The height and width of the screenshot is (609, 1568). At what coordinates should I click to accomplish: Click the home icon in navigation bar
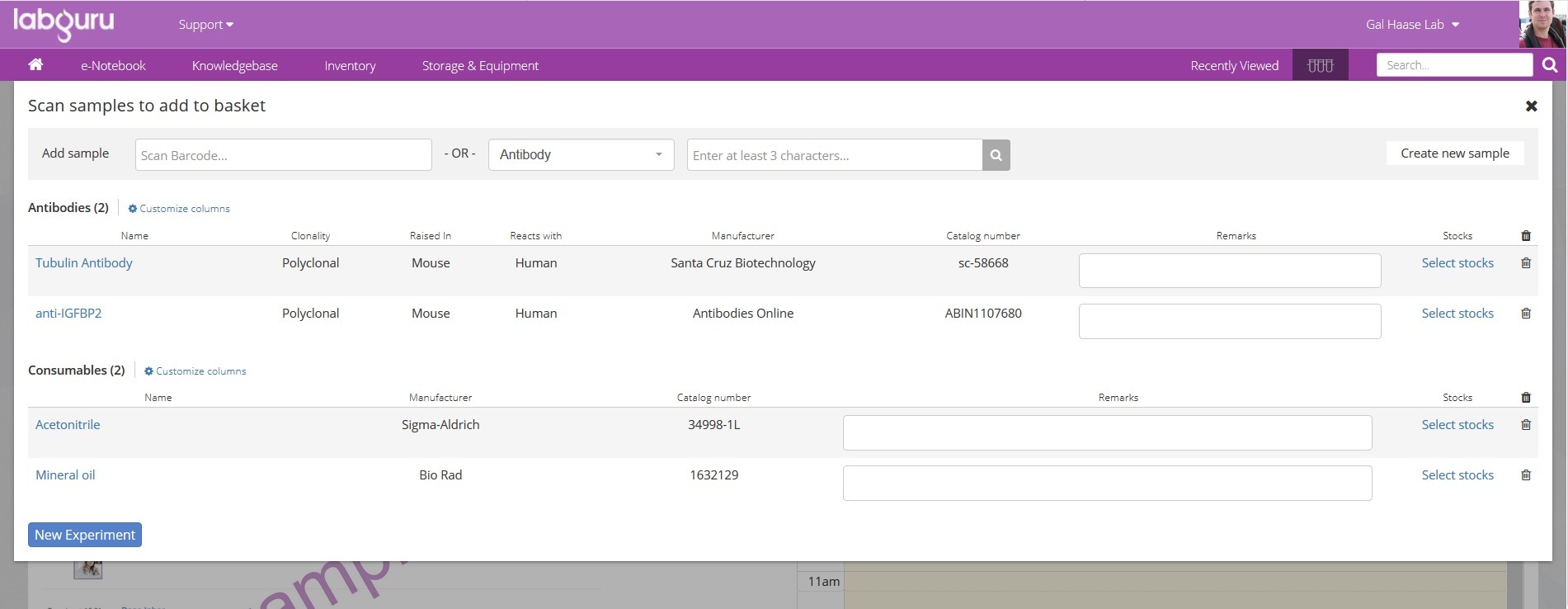point(35,65)
